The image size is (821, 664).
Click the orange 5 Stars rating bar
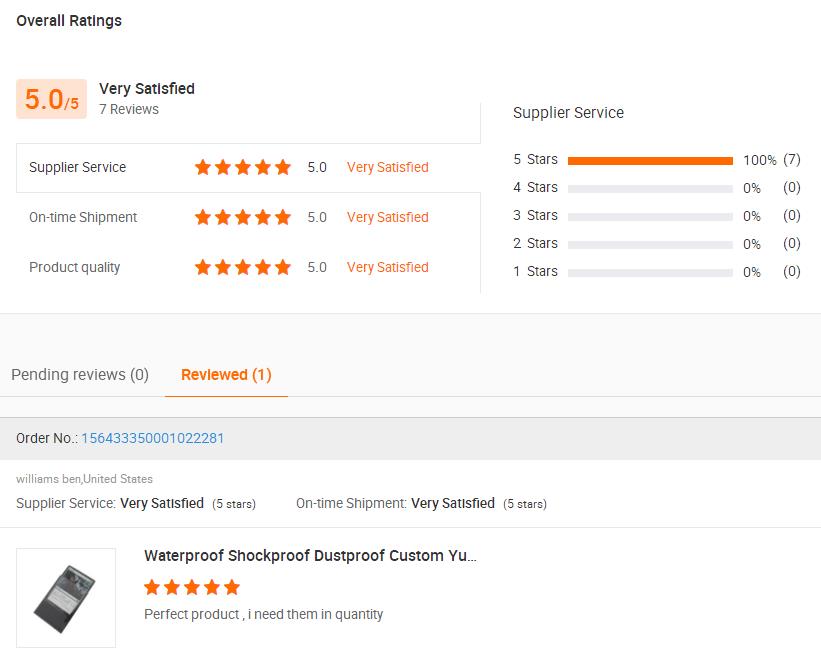650,160
